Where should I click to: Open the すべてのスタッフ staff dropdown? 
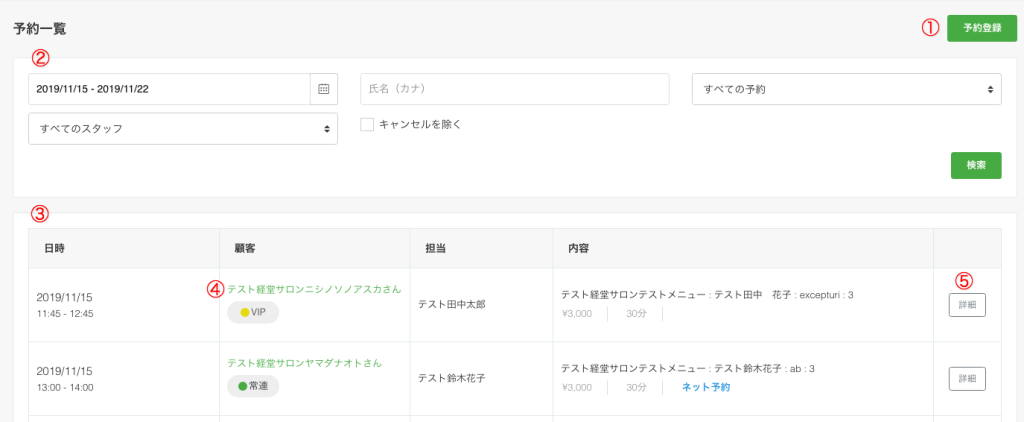(x=183, y=129)
